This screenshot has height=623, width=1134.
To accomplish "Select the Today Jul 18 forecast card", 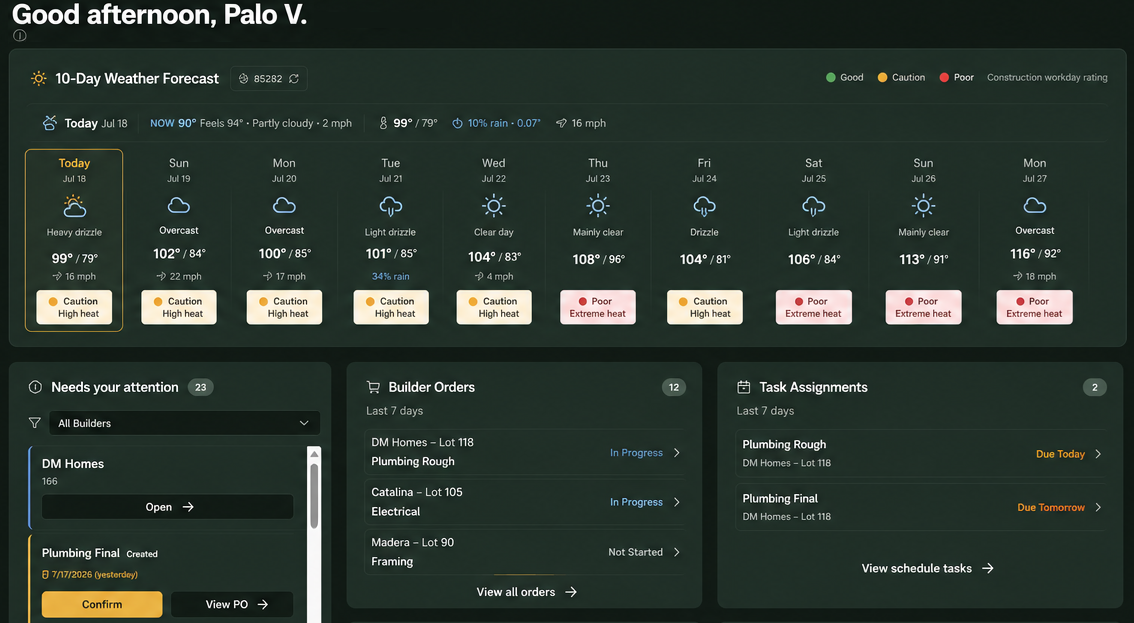I will [x=74, y=240].
